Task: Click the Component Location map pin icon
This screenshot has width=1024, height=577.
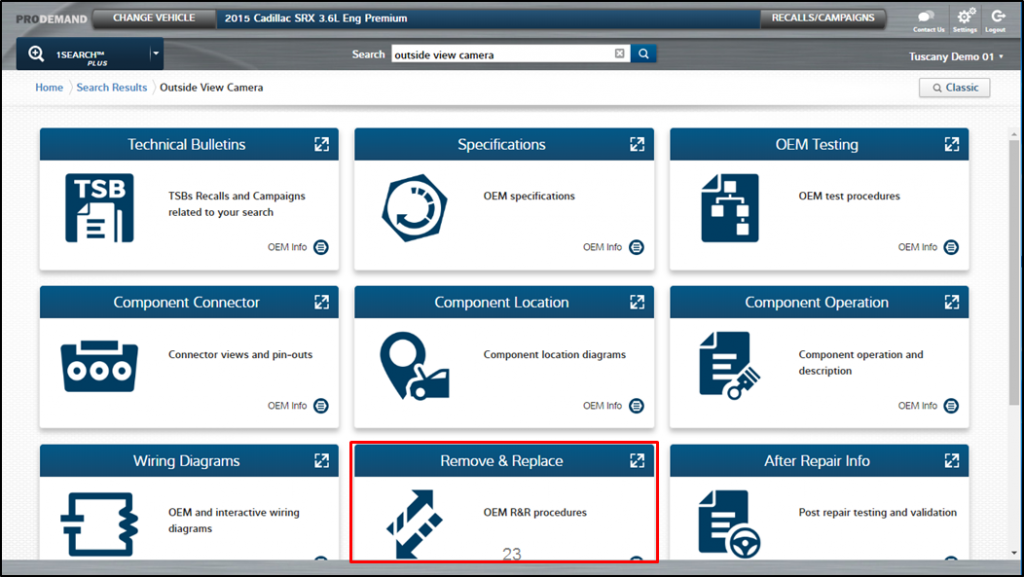Action: 414,366
